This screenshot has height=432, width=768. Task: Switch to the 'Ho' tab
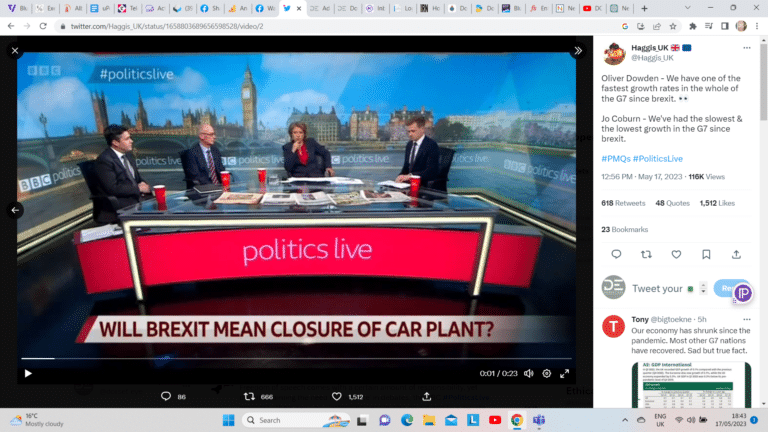[x=430, y=8]
